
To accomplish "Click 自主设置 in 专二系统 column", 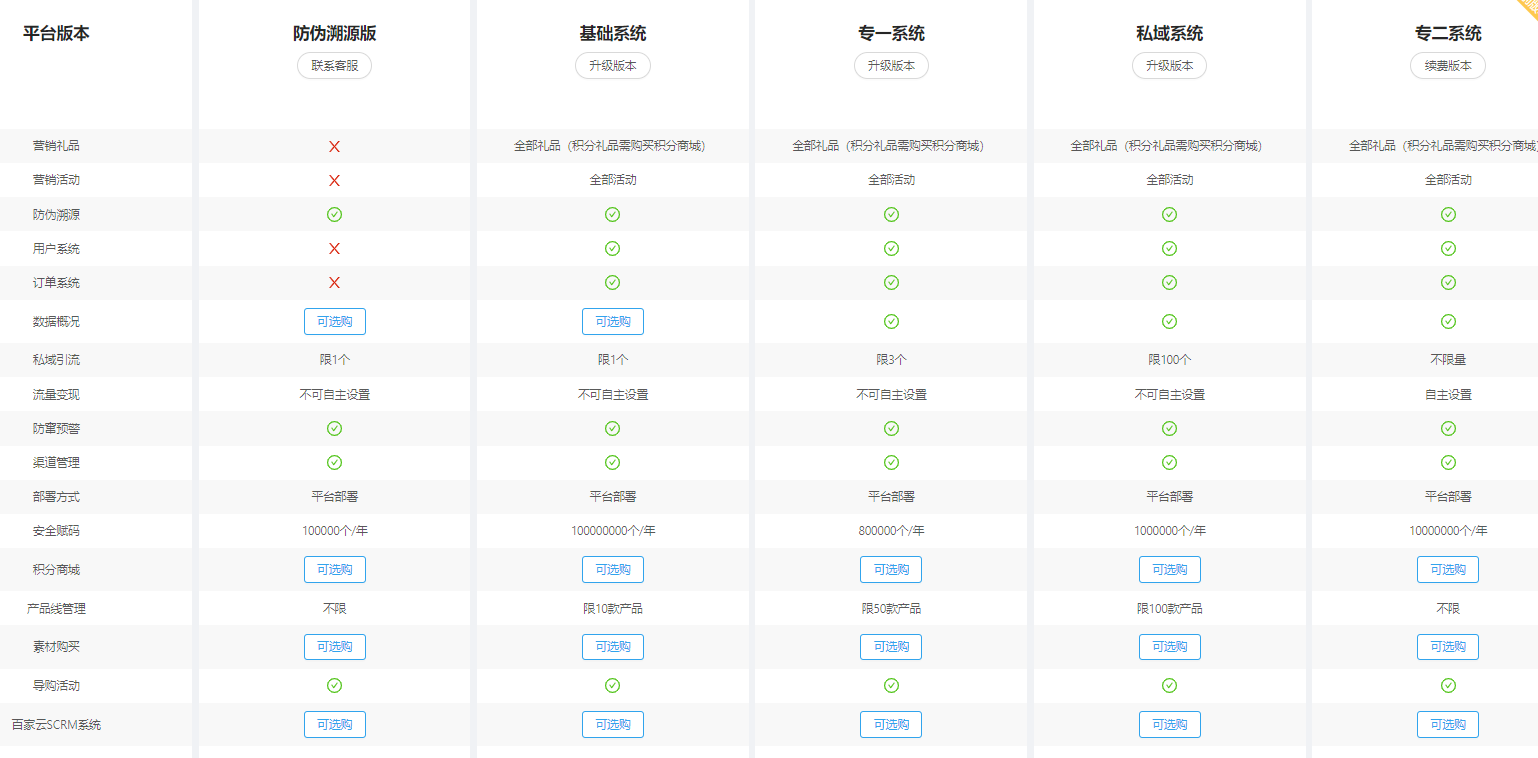I will [1448, 394].
